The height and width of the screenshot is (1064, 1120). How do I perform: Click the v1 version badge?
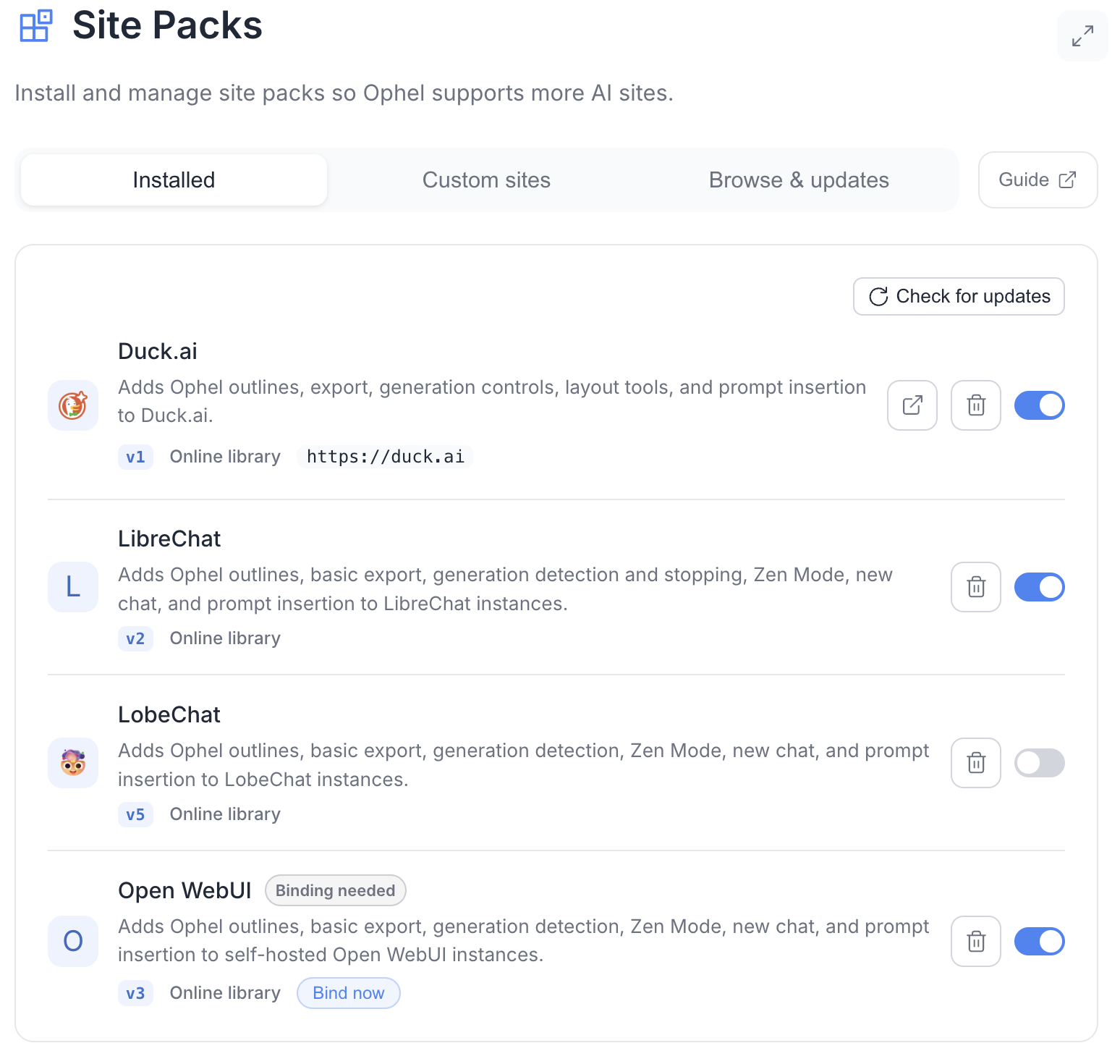pyautogui.click(x=135, y=457)
